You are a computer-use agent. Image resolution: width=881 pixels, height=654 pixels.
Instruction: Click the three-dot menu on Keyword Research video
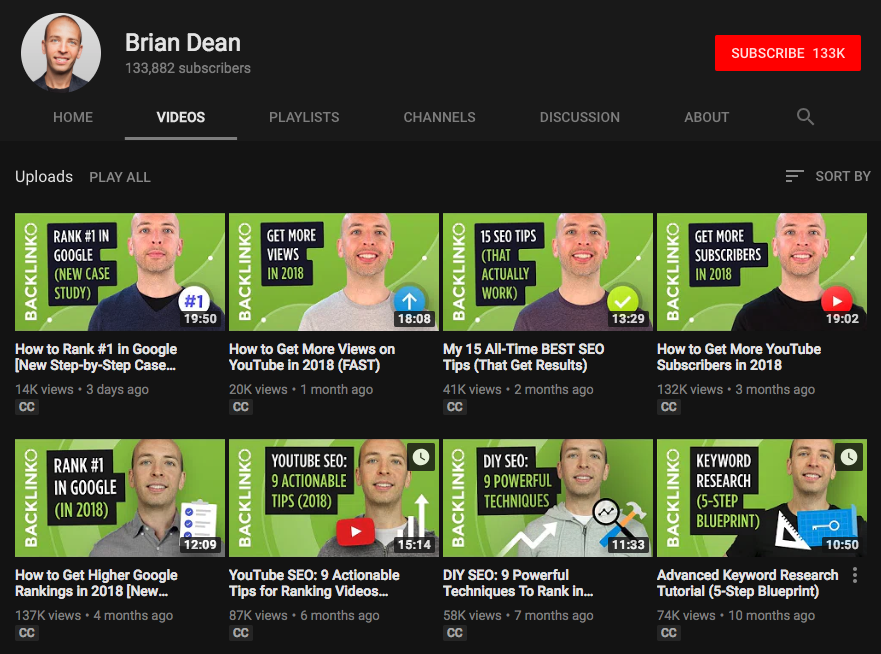coord(854,575)
